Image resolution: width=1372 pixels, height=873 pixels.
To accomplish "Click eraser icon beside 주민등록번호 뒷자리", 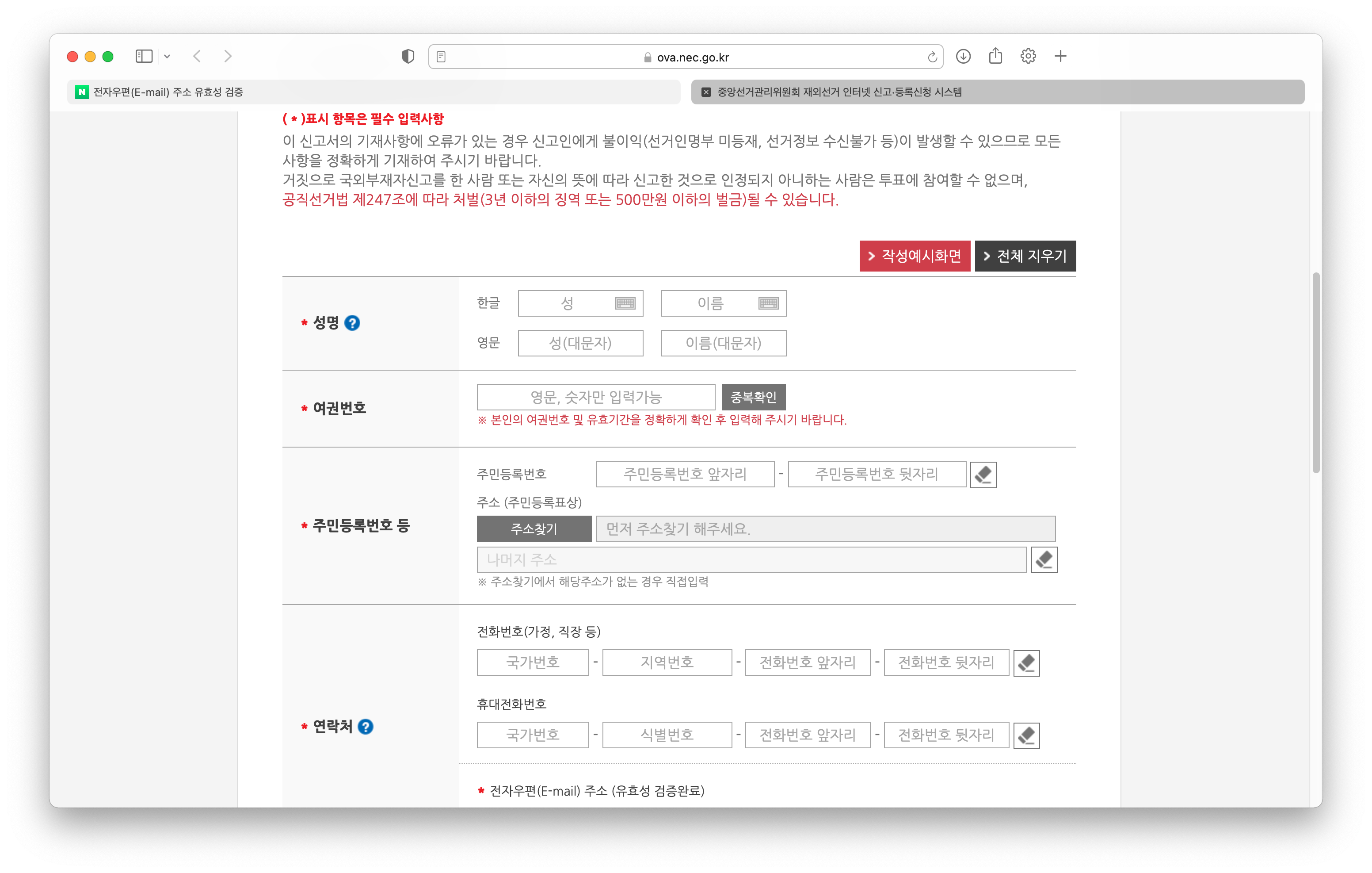I will [983, 475].
